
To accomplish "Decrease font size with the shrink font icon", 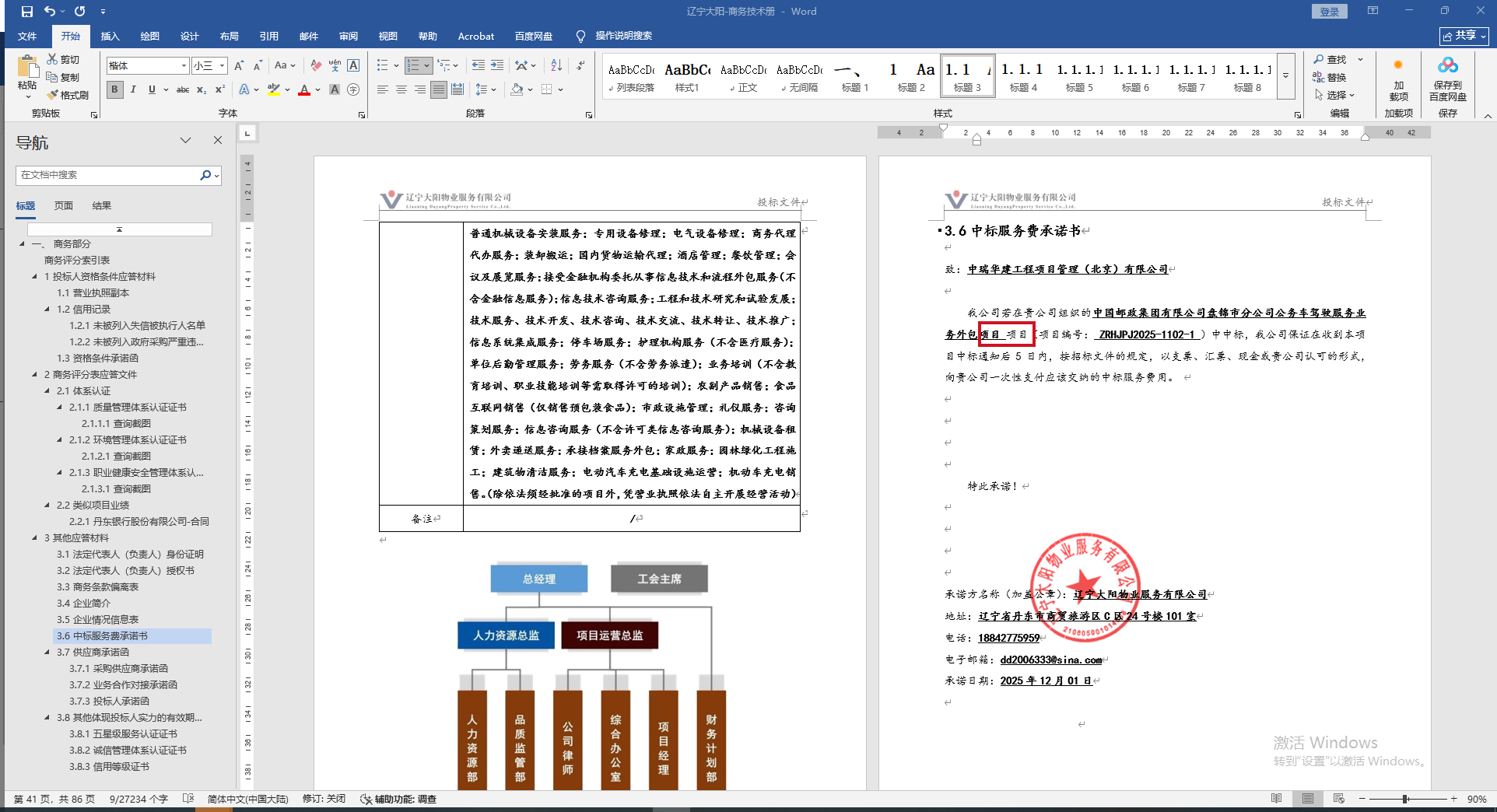I will point(258,65).
